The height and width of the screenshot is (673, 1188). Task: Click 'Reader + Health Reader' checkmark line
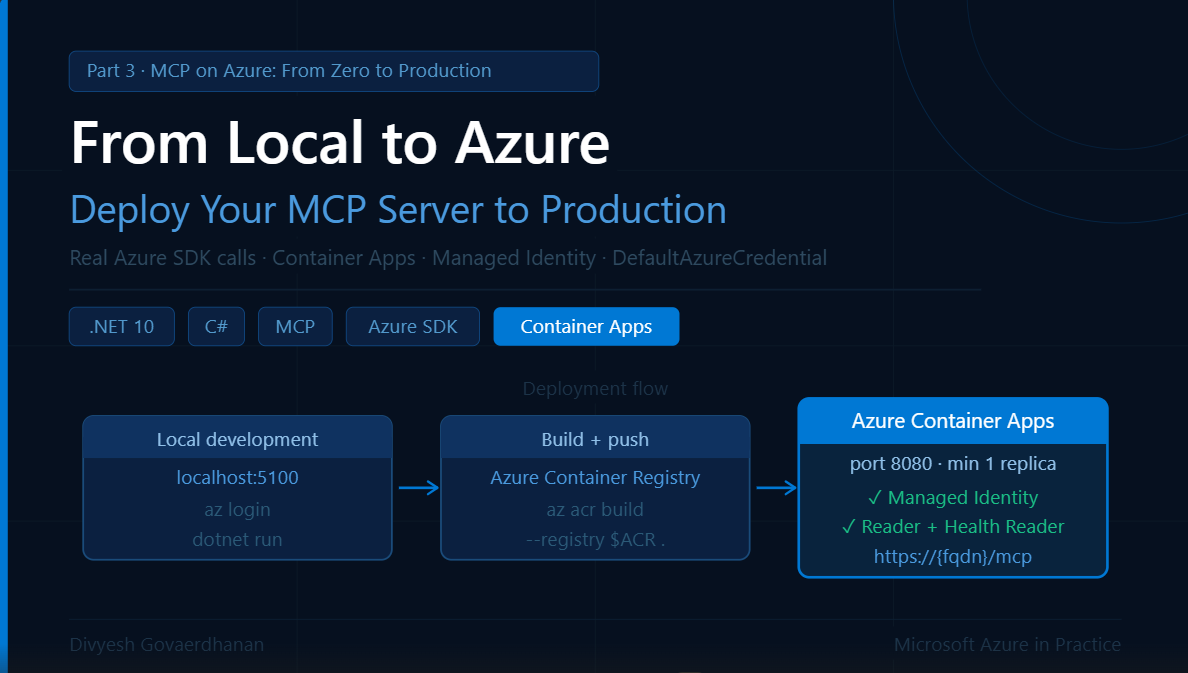(953, 527)
